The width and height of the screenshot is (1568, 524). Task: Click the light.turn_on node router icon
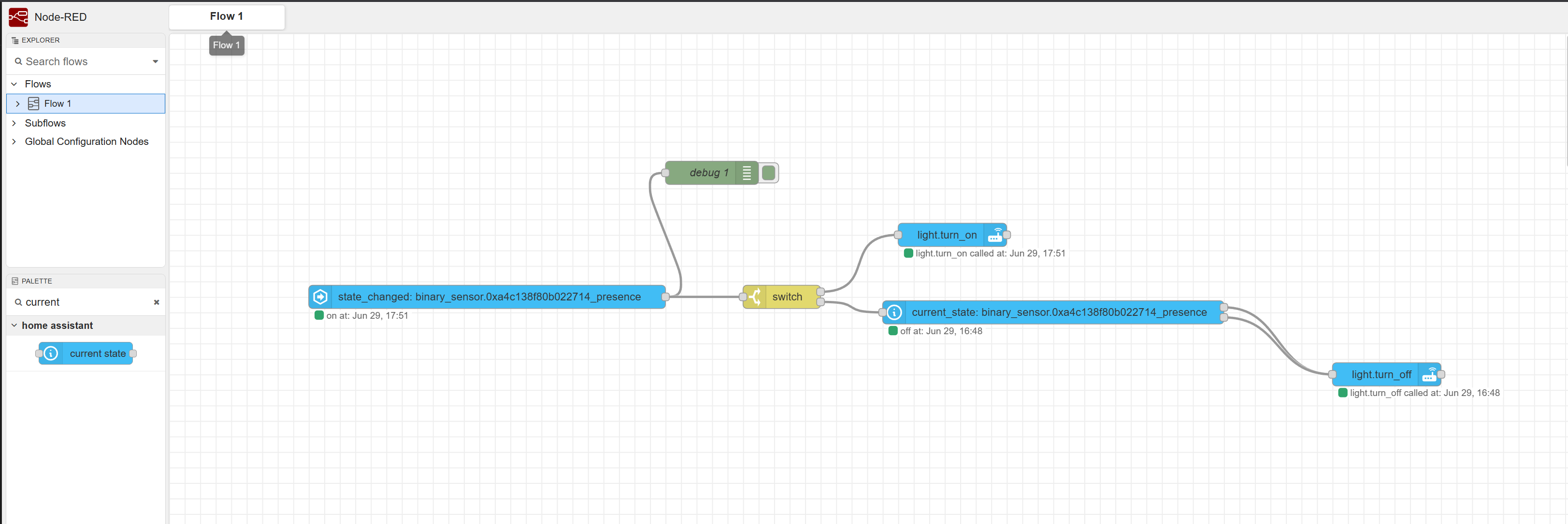[x=995, y=235]
